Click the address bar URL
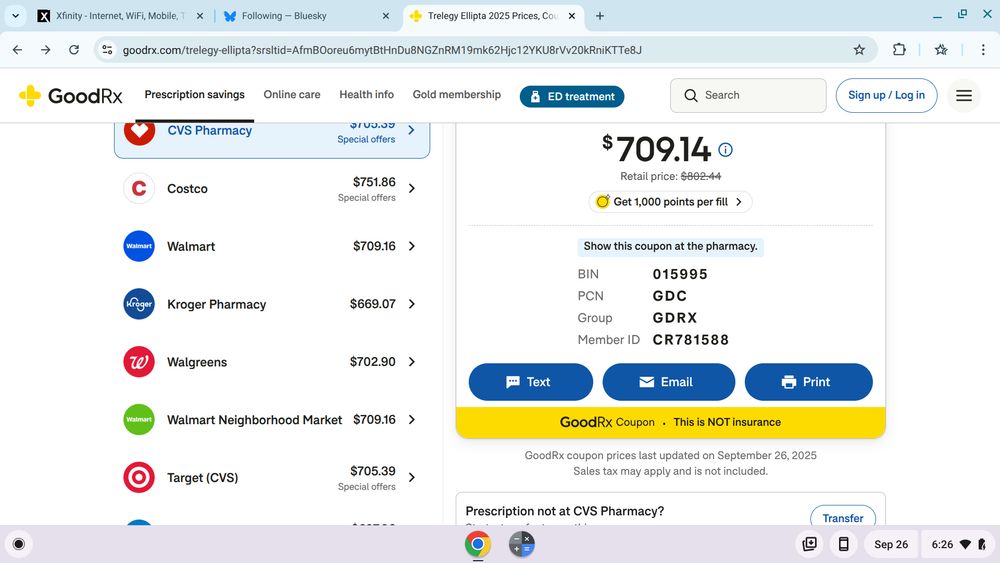 [381, 50]
